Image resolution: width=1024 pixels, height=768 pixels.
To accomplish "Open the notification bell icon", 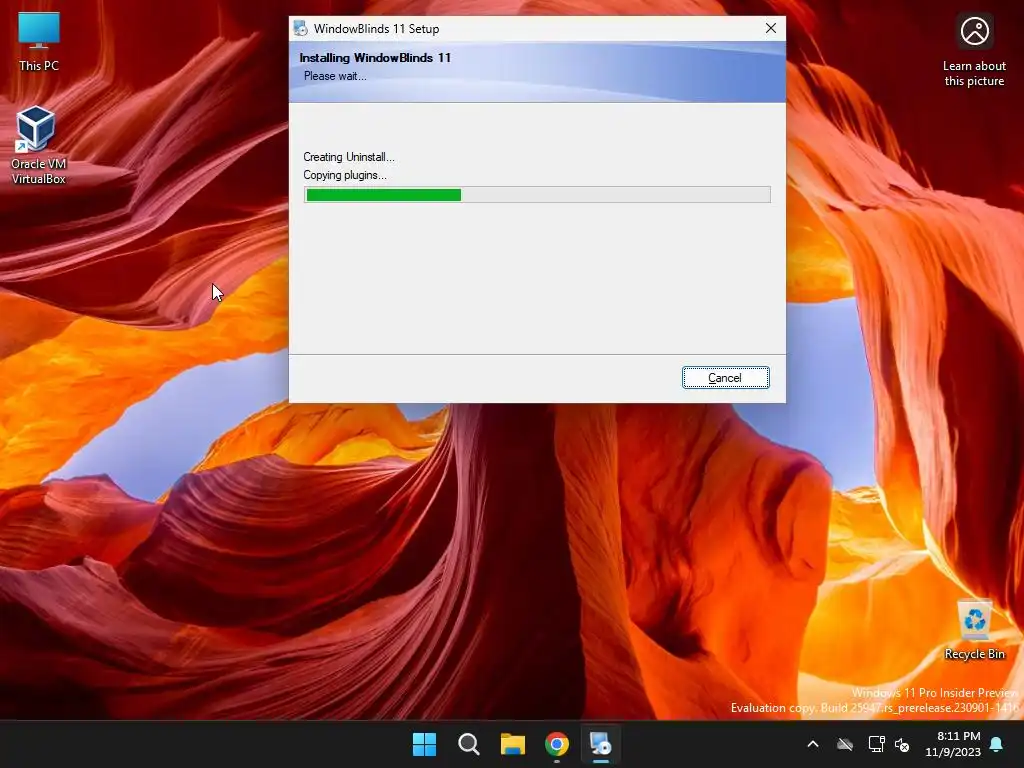I will 997,744.
